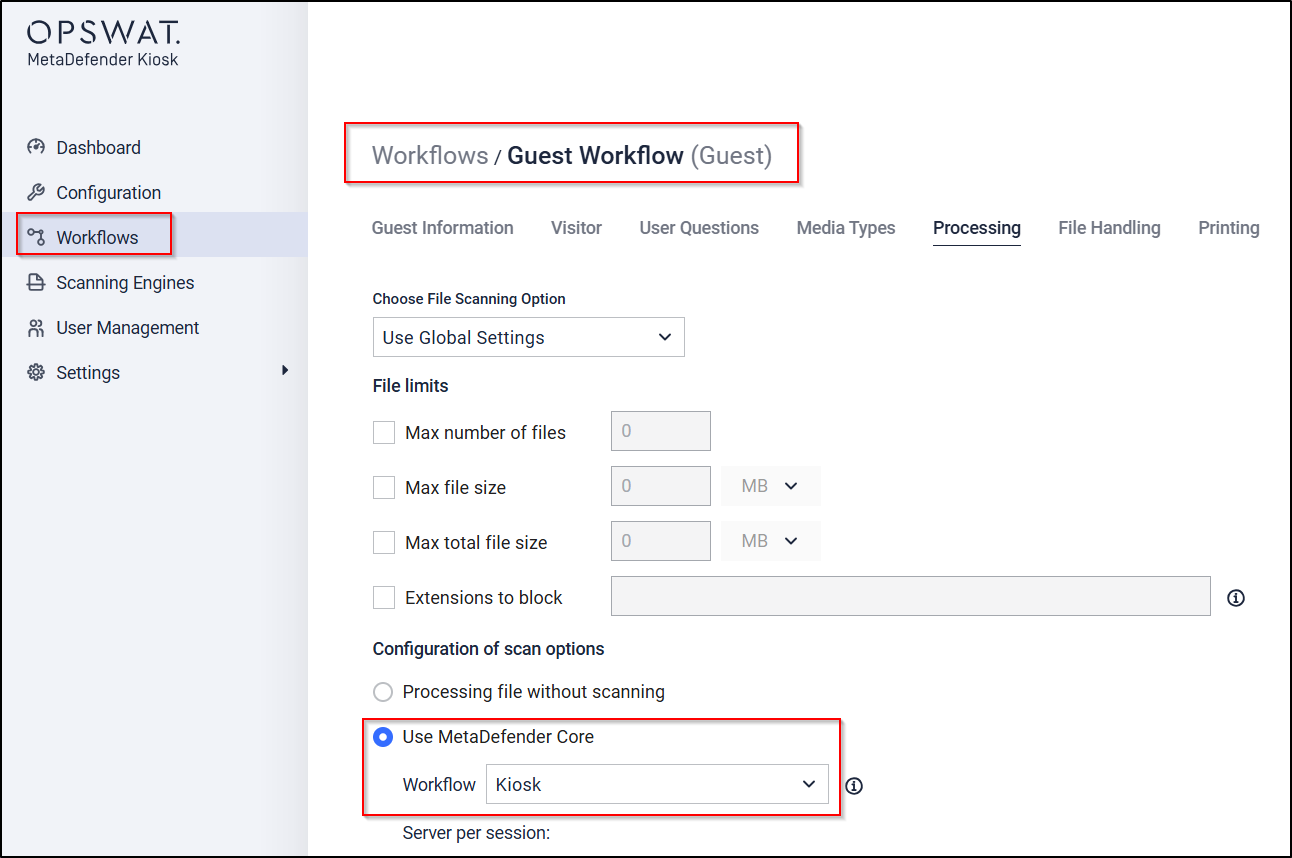The width and height of the screenshot is (1292, 858).
Task: Open Configuration in the sidebar
Action: (x=108, y=192)
